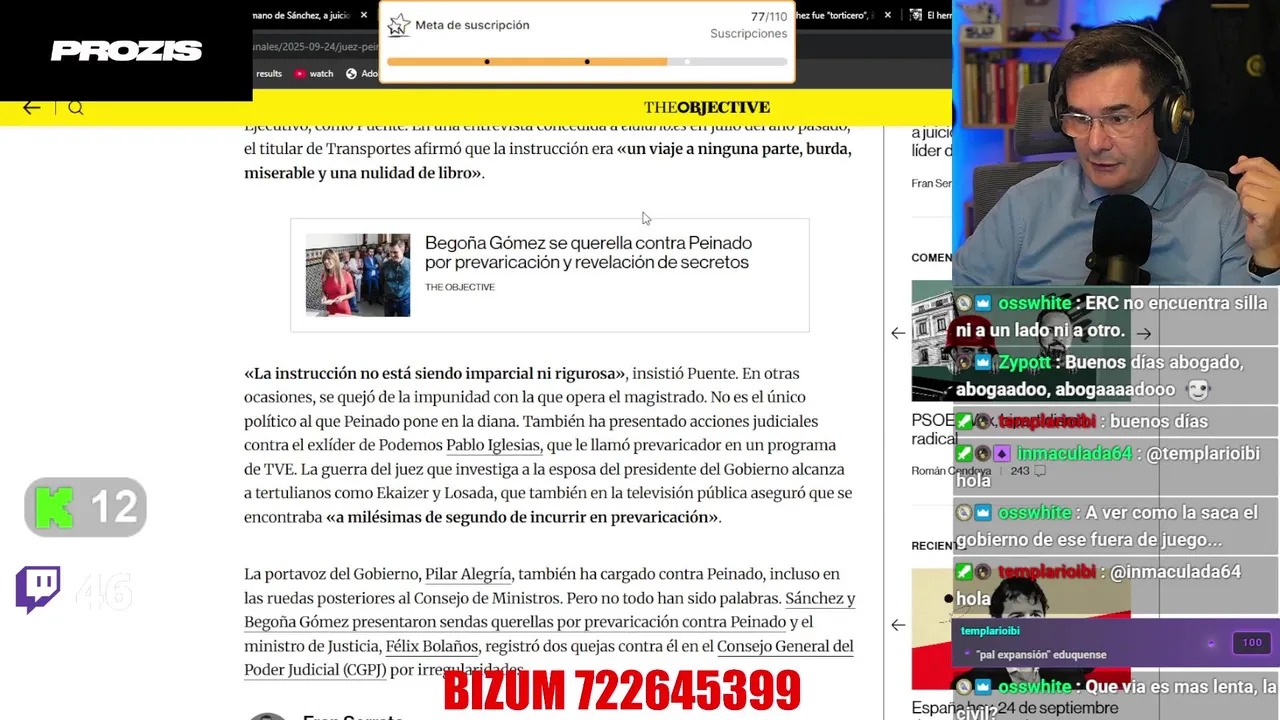Follow the Pilar Alegría link
Image resolution: width=1280 pixels, height=720 pixels.
[468, 574]
